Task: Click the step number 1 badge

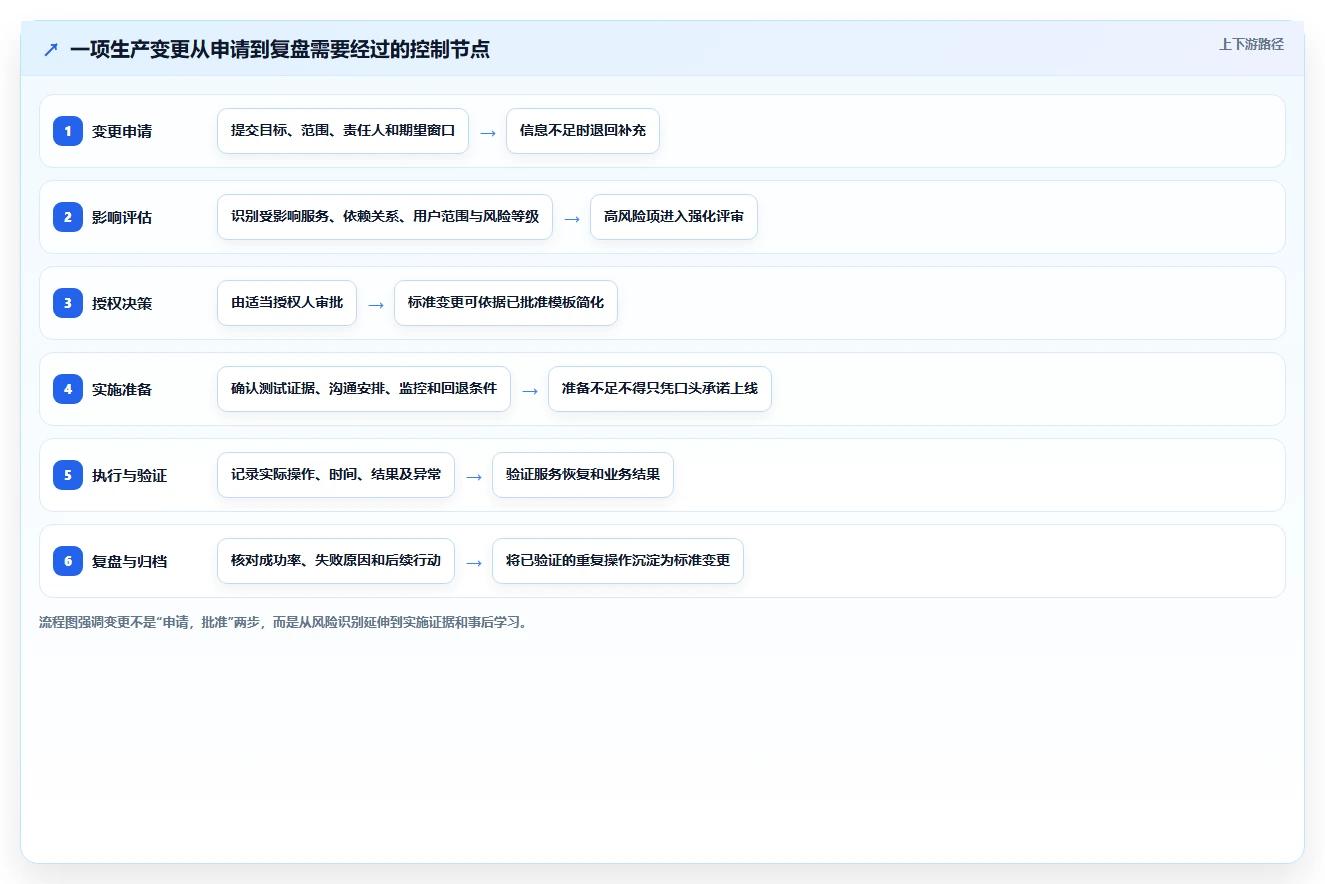Action: (68, 131)
